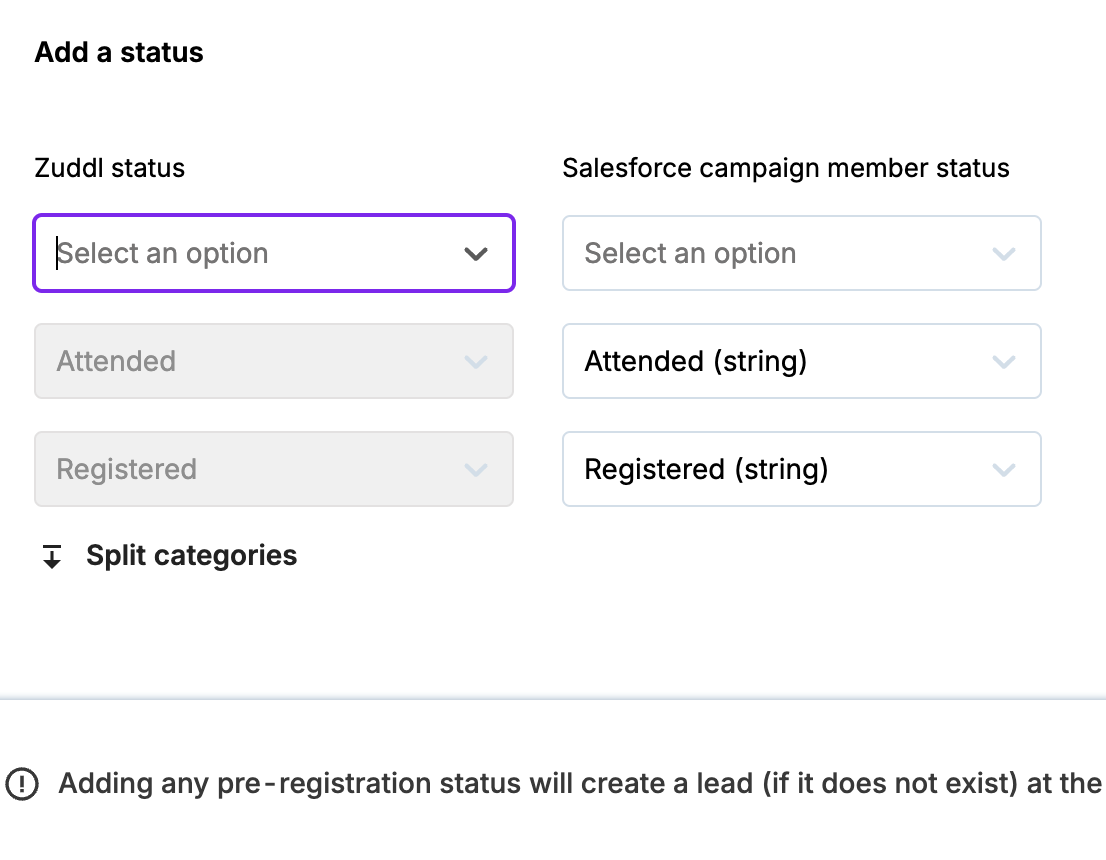Click the 'Zuddl status' column label

tap(110, 168)
